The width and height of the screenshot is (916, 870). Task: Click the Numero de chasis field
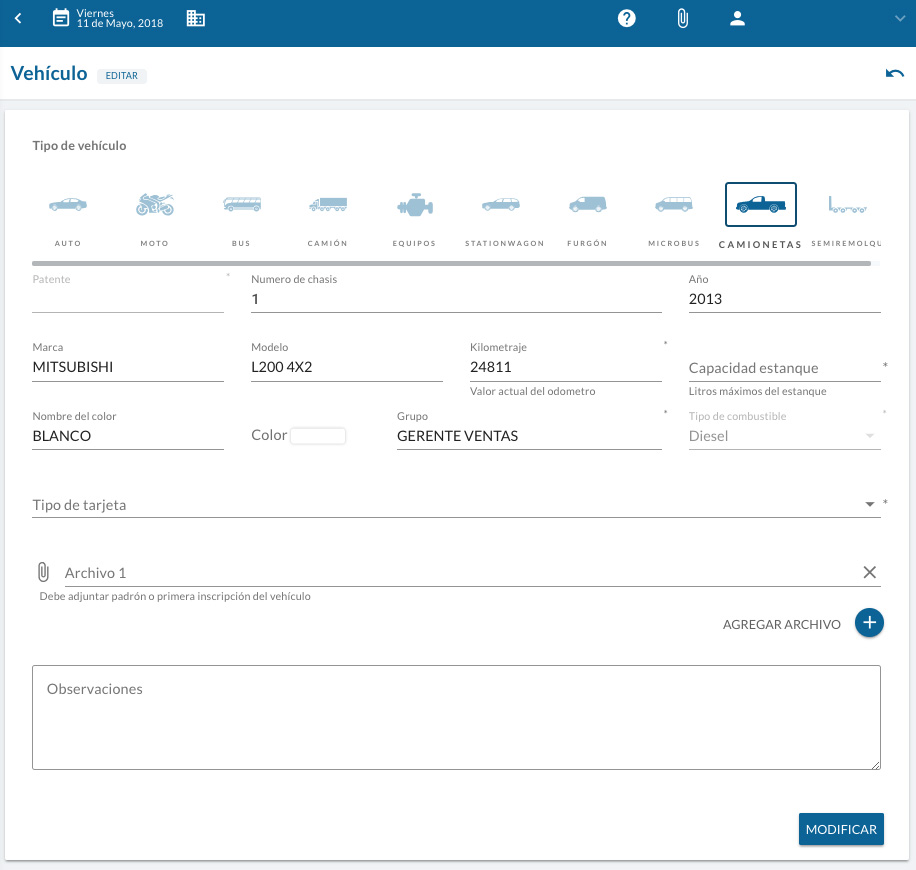pos(456,299)
